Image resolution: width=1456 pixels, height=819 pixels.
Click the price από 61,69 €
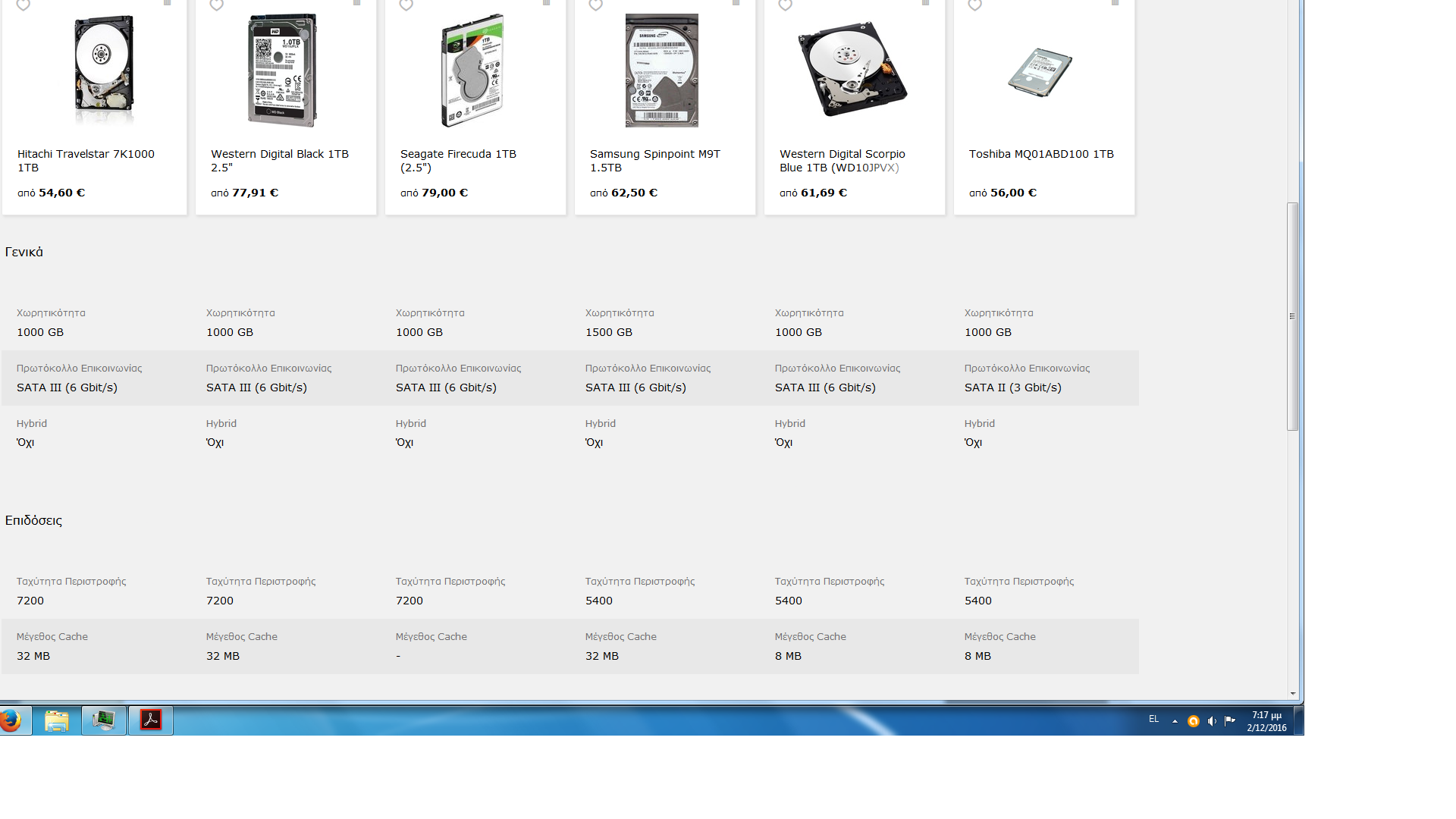[813, 193]
